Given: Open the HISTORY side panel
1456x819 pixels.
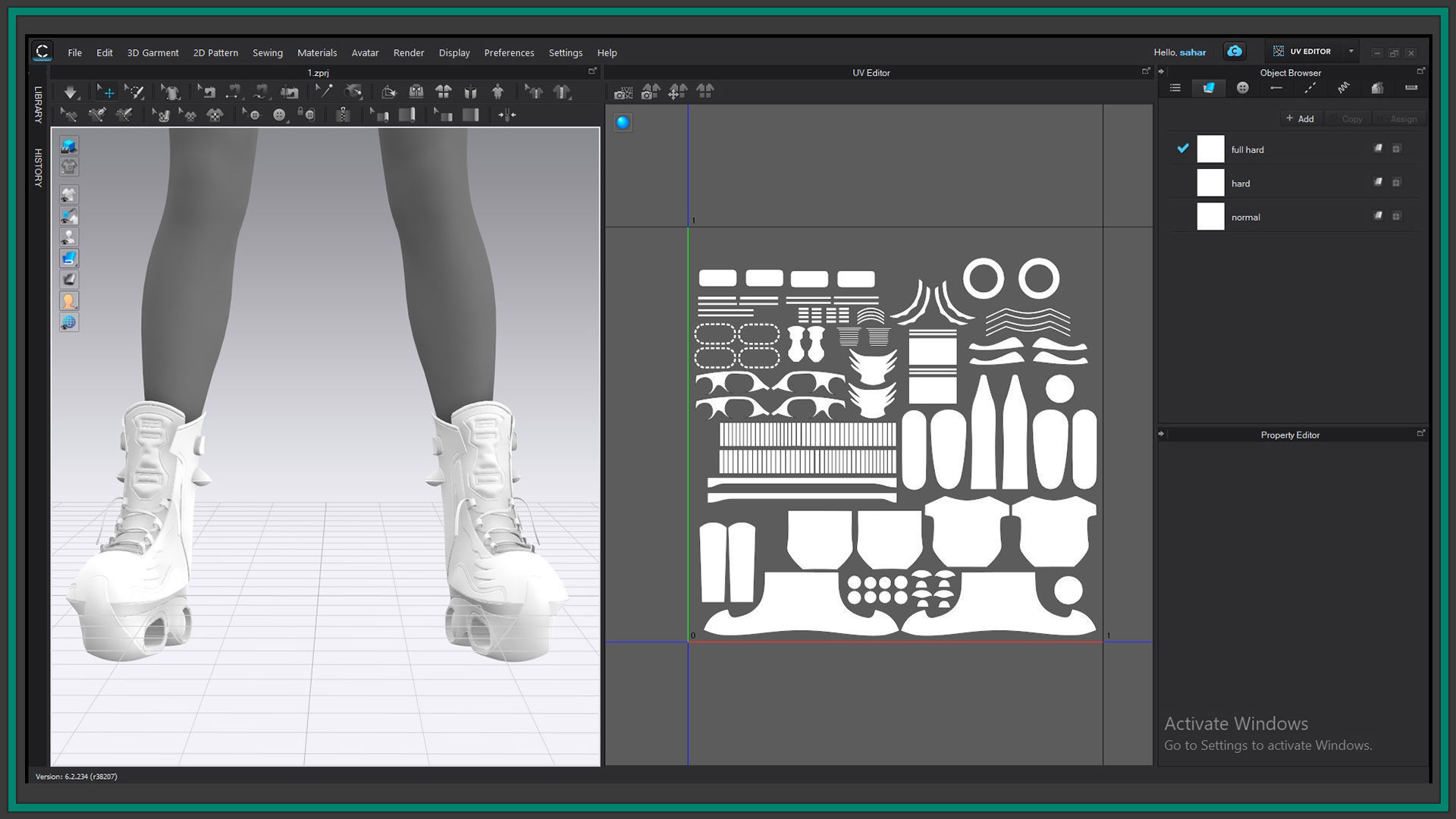Looking at the screenshot, I should 38,168.
